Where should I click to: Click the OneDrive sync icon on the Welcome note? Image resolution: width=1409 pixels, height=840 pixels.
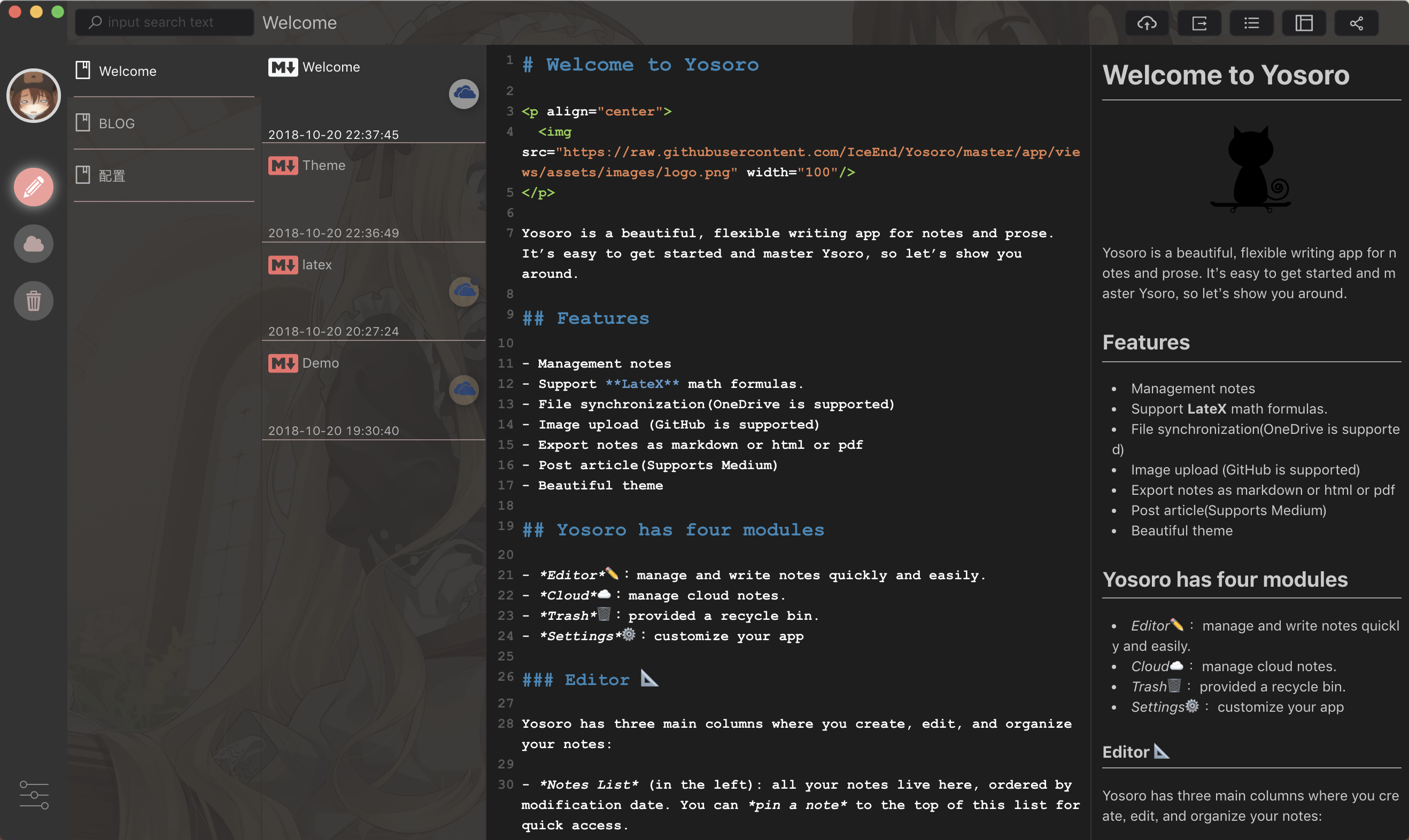463,94
